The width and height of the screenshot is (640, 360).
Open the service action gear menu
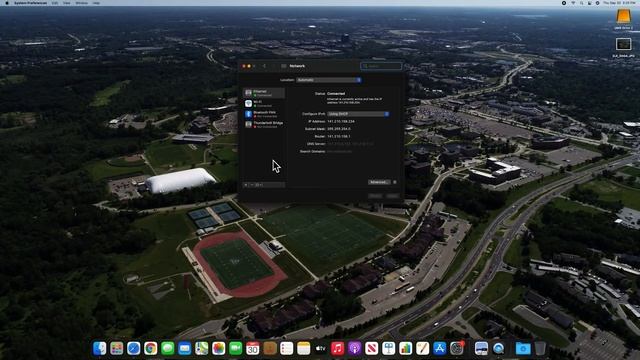point(259,185)
